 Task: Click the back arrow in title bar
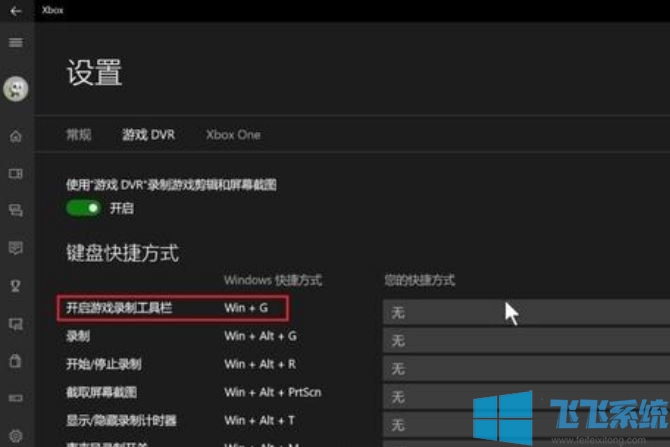tap(15, 10)
